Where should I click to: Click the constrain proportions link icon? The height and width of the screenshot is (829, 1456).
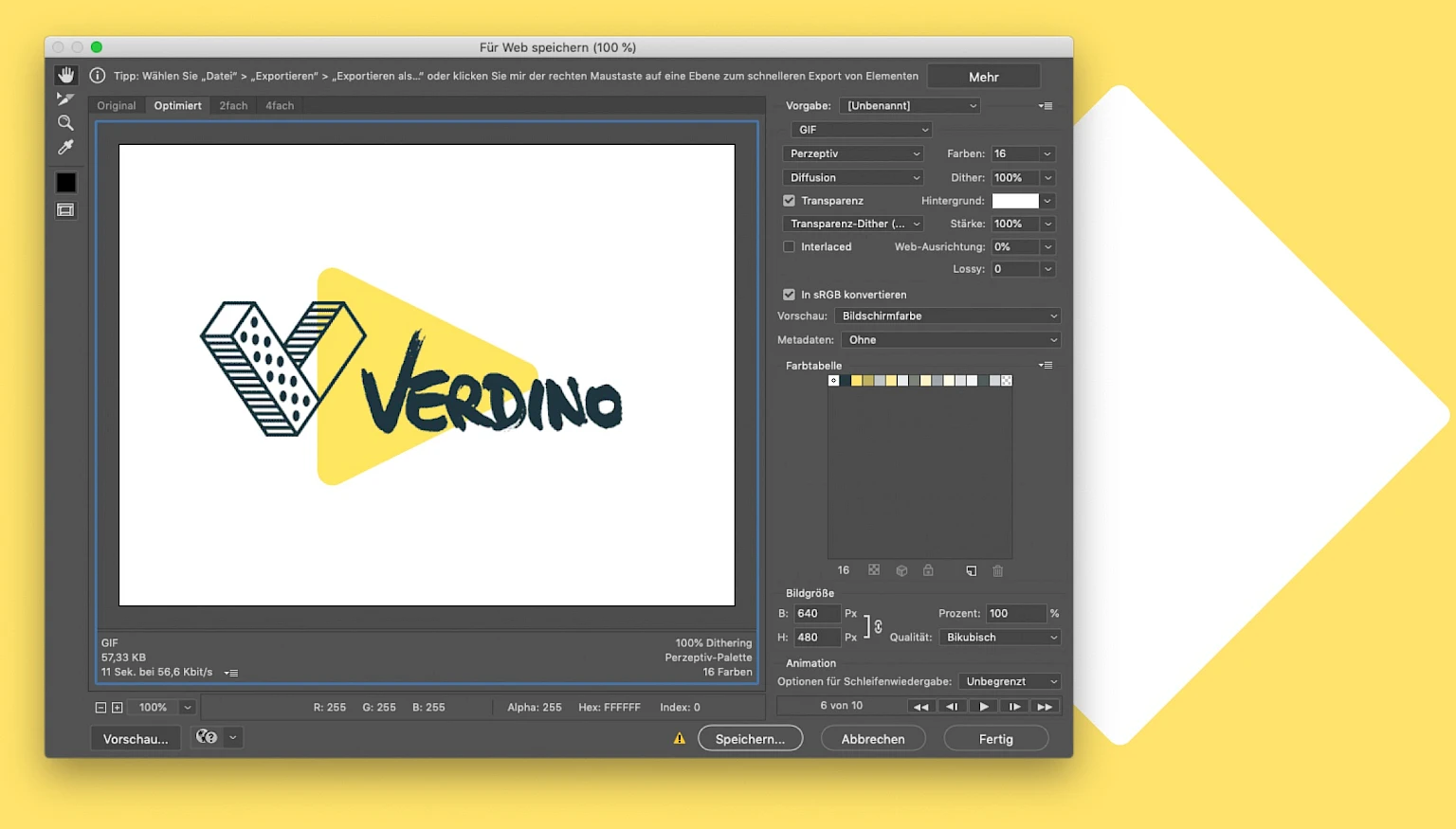(x=878, y=626)
